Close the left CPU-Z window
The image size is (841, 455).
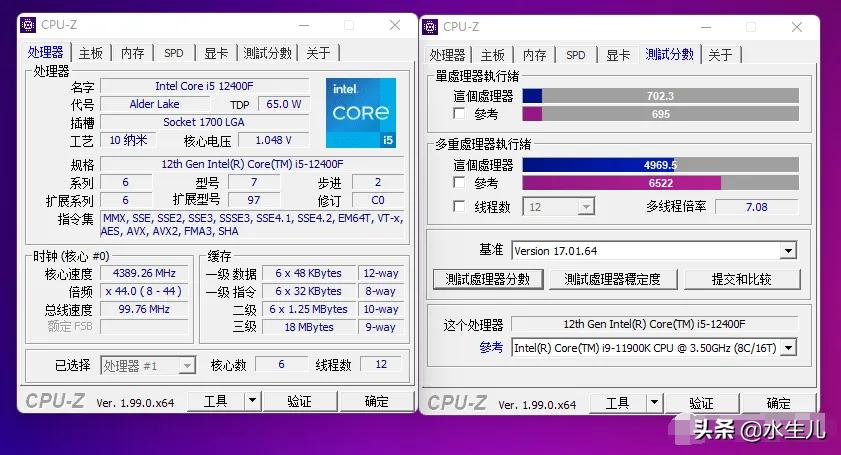tap(395, 25)
